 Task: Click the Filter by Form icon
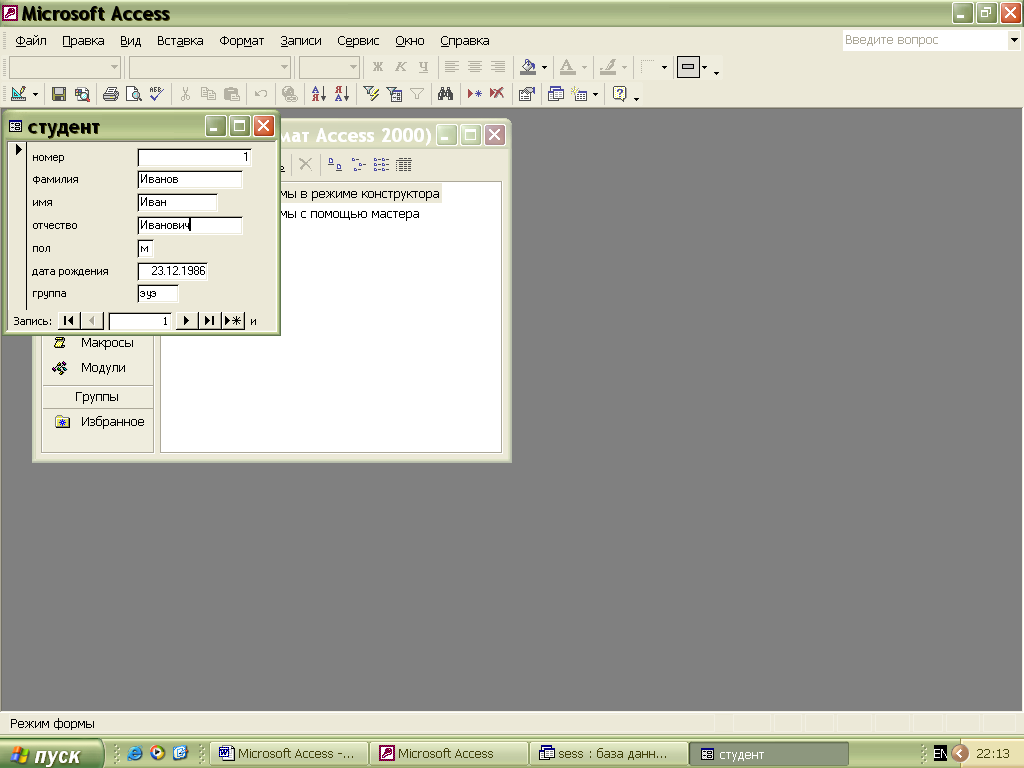[x=394, y=94]
